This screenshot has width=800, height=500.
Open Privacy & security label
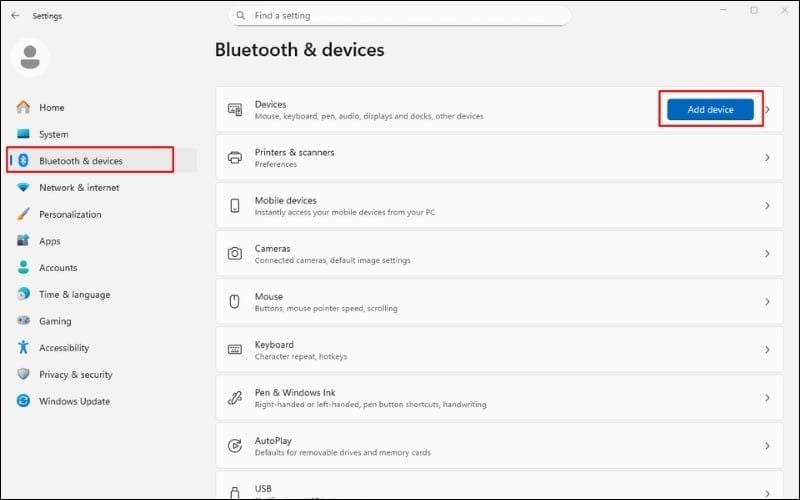pyautogui.click(x=76, y=374)
